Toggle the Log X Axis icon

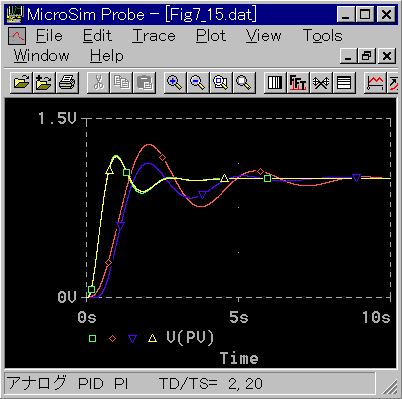tap(275, 82)
